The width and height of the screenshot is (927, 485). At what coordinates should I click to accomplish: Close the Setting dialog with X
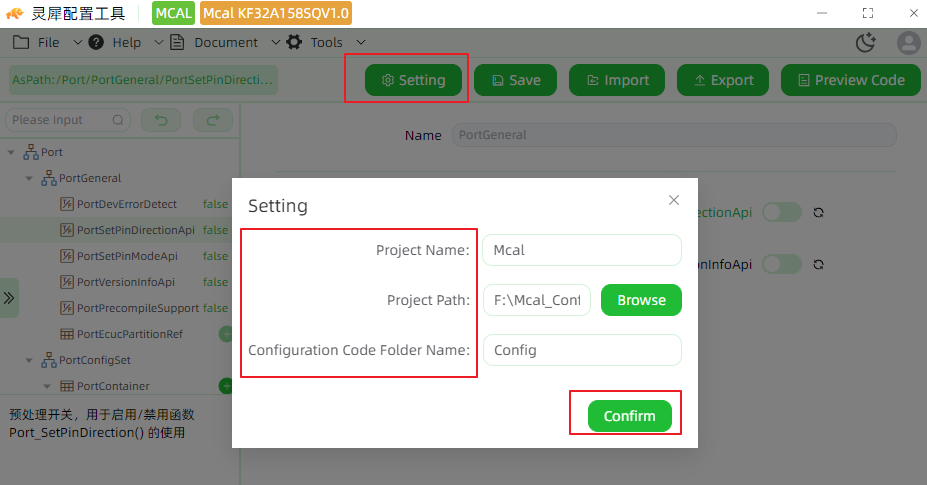coord(673,200)
